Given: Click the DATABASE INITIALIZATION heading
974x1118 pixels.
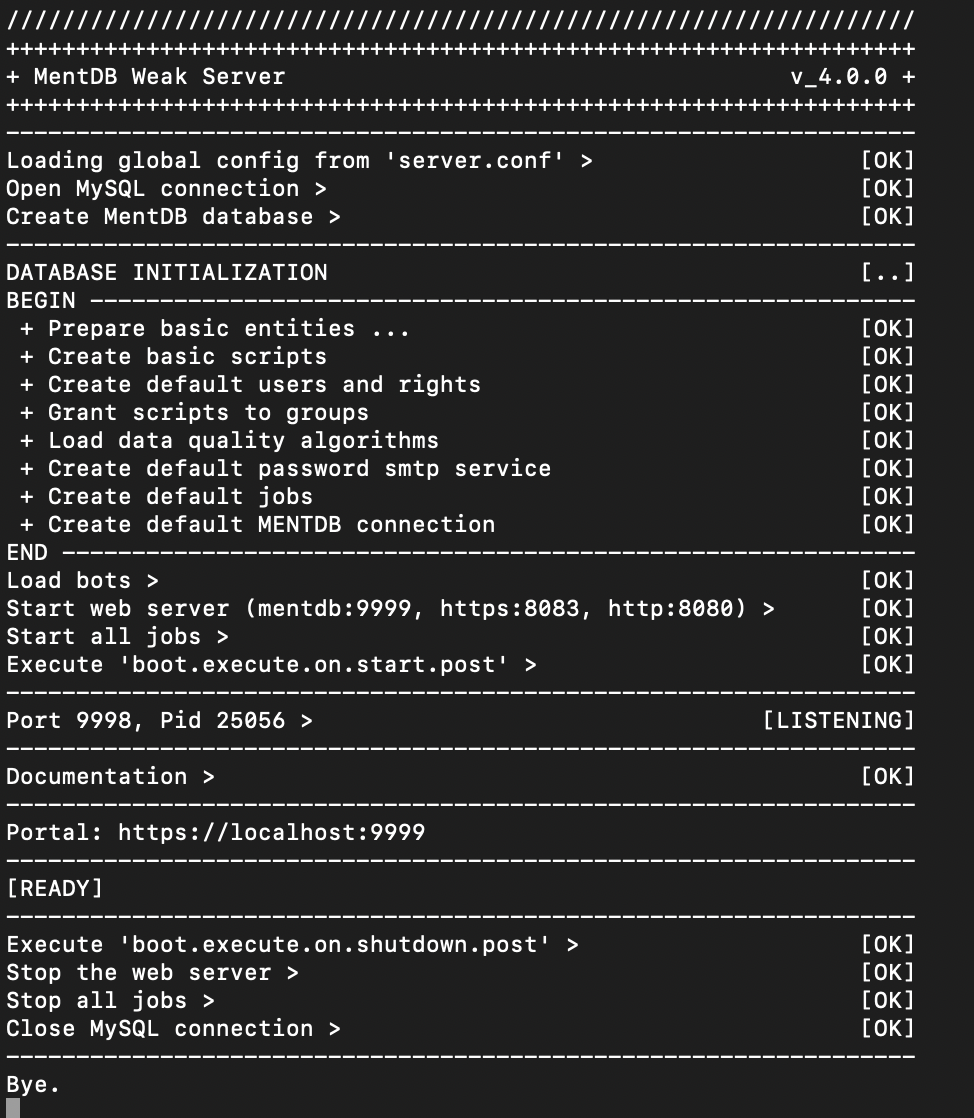Looking at the screenshot, I should coord(166,272).
